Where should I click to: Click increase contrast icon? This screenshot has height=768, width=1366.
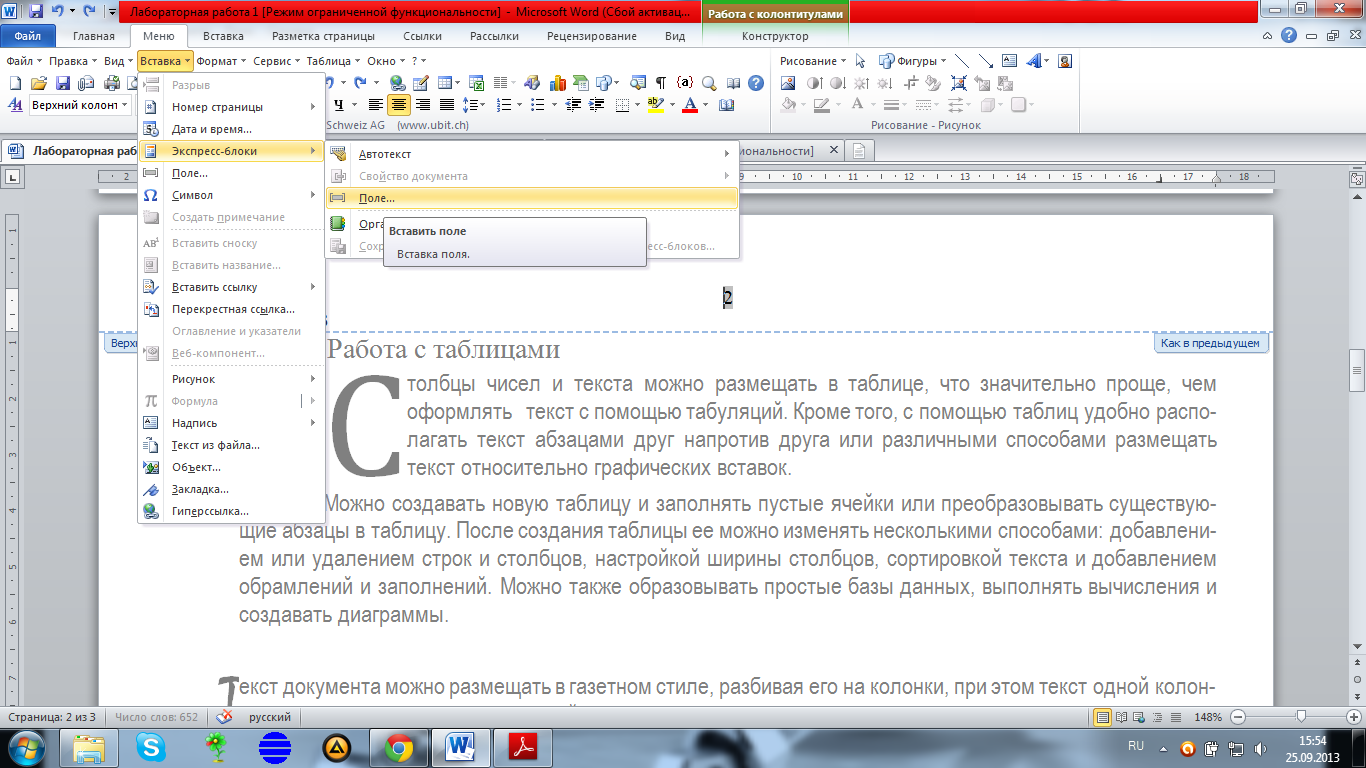(815, 83)
